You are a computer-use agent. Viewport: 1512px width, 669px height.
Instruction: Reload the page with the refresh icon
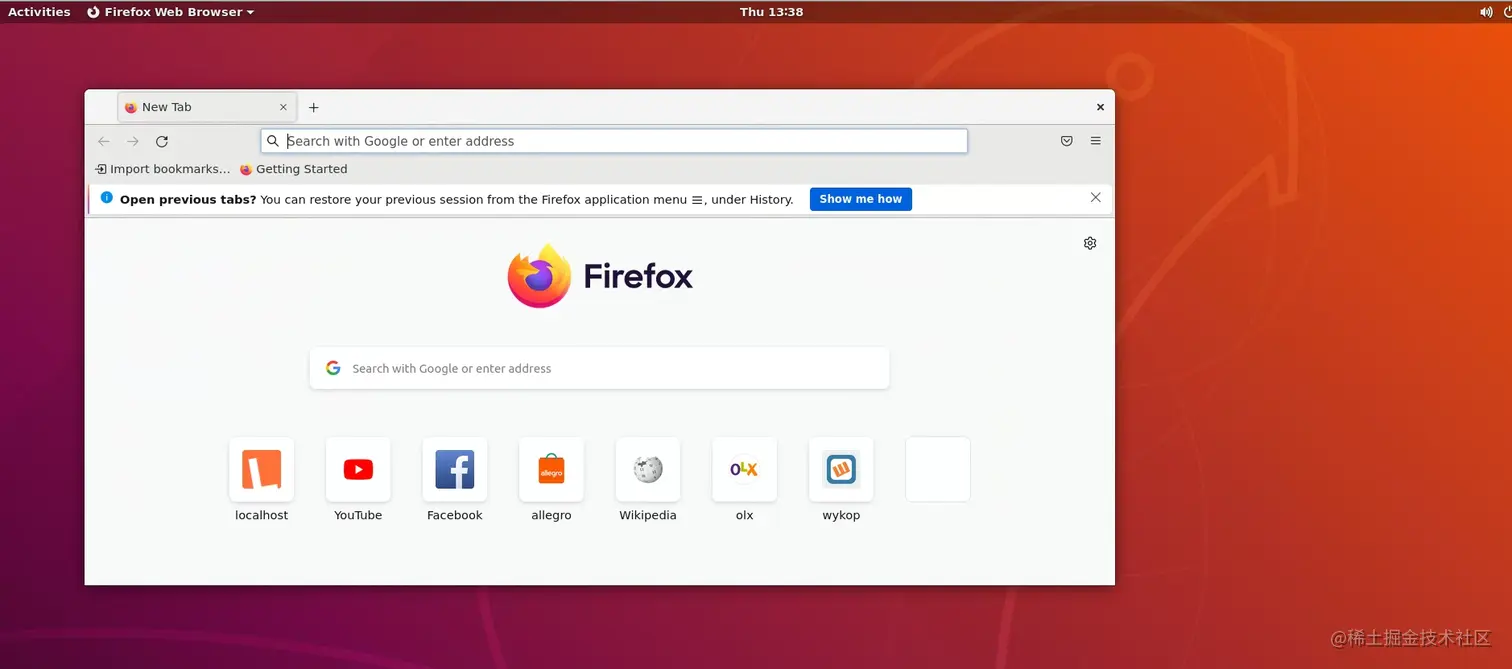[x=162, y=141]
